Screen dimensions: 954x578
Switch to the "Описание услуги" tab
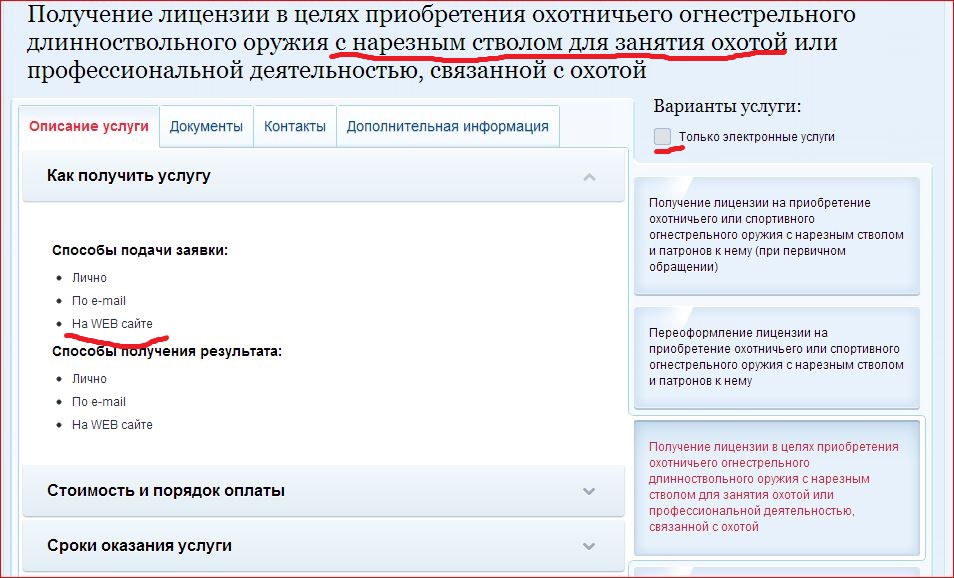coord(89,127)
